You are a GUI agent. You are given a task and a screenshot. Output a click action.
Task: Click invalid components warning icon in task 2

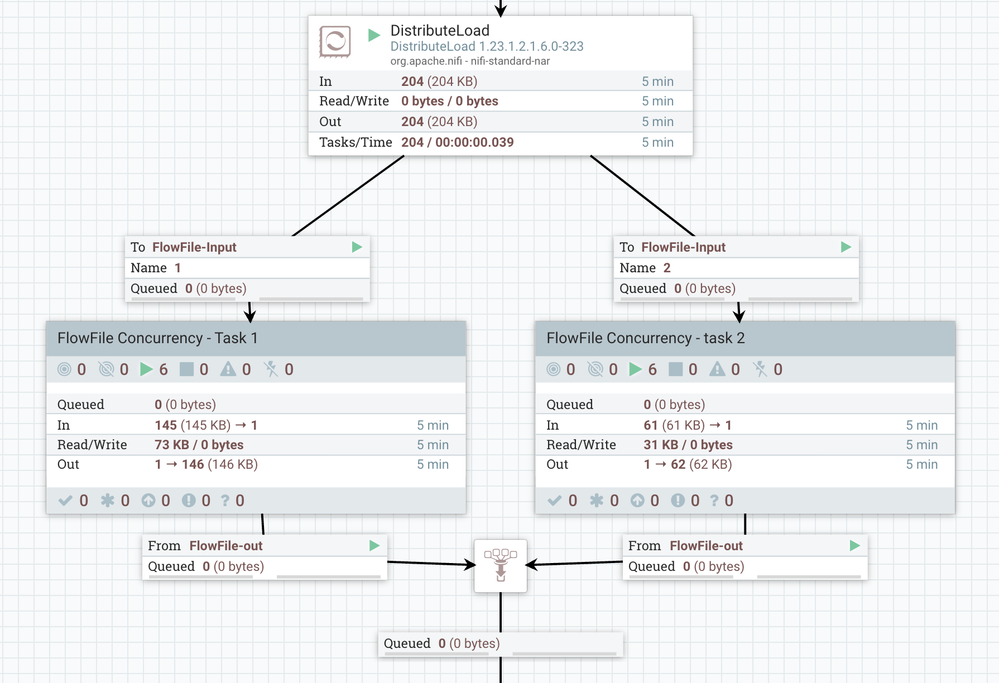[x=717, y=370]
